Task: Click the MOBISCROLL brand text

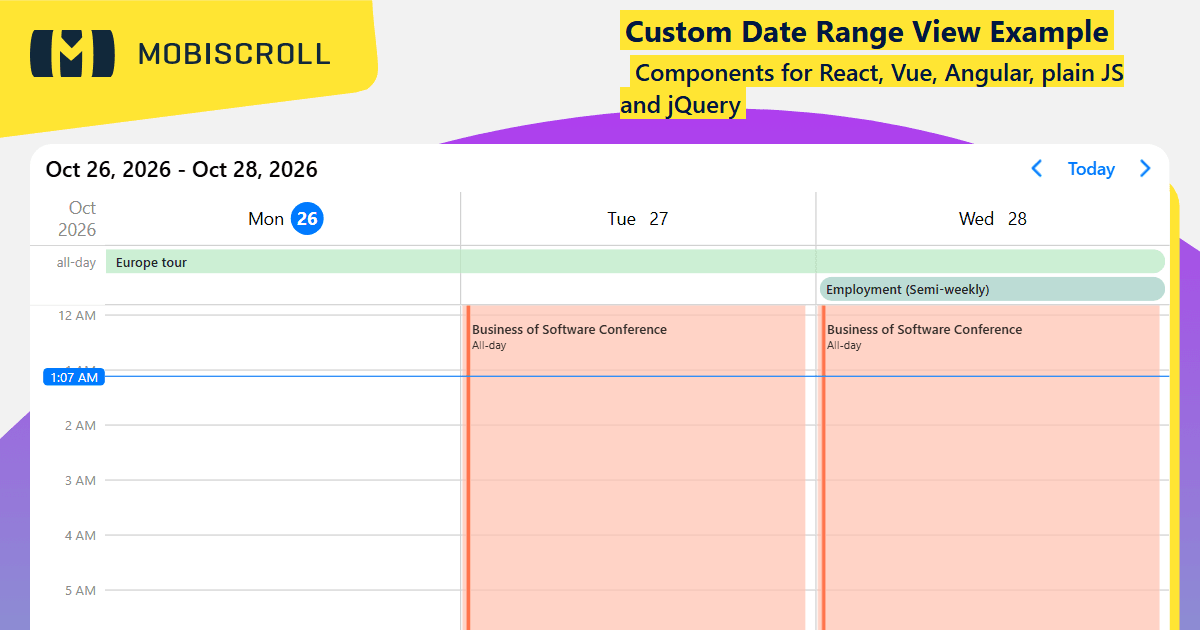Action: [234, 54]
